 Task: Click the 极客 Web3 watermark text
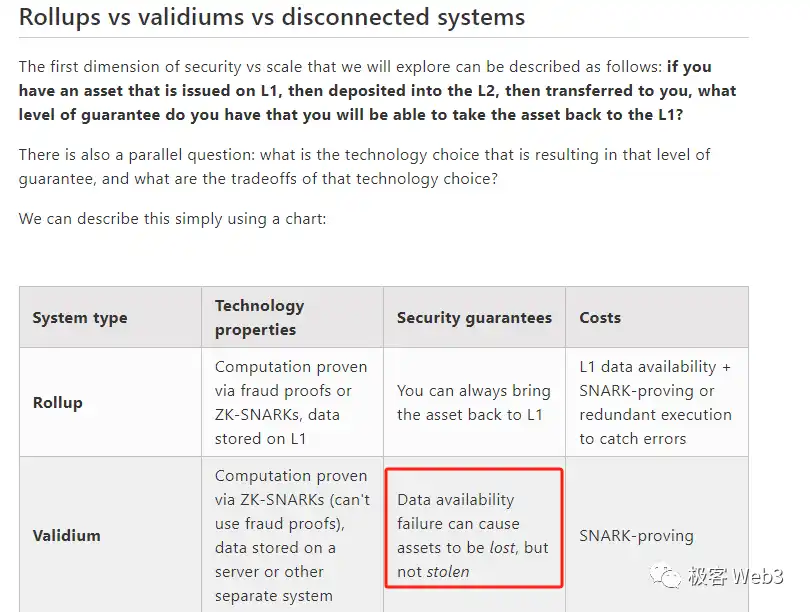tap(736, 576)
